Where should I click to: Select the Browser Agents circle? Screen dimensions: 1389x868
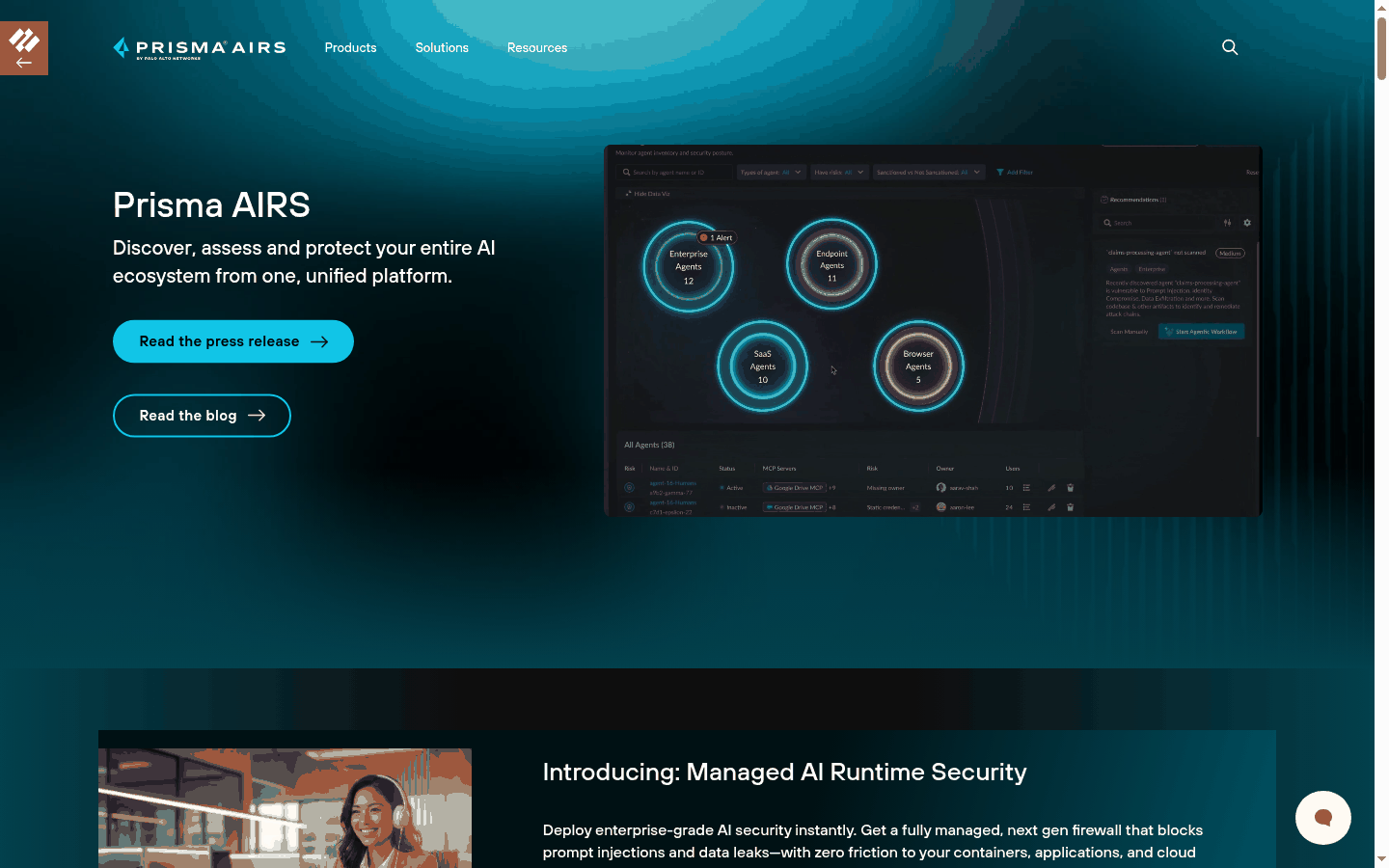[x=918, y=366]
